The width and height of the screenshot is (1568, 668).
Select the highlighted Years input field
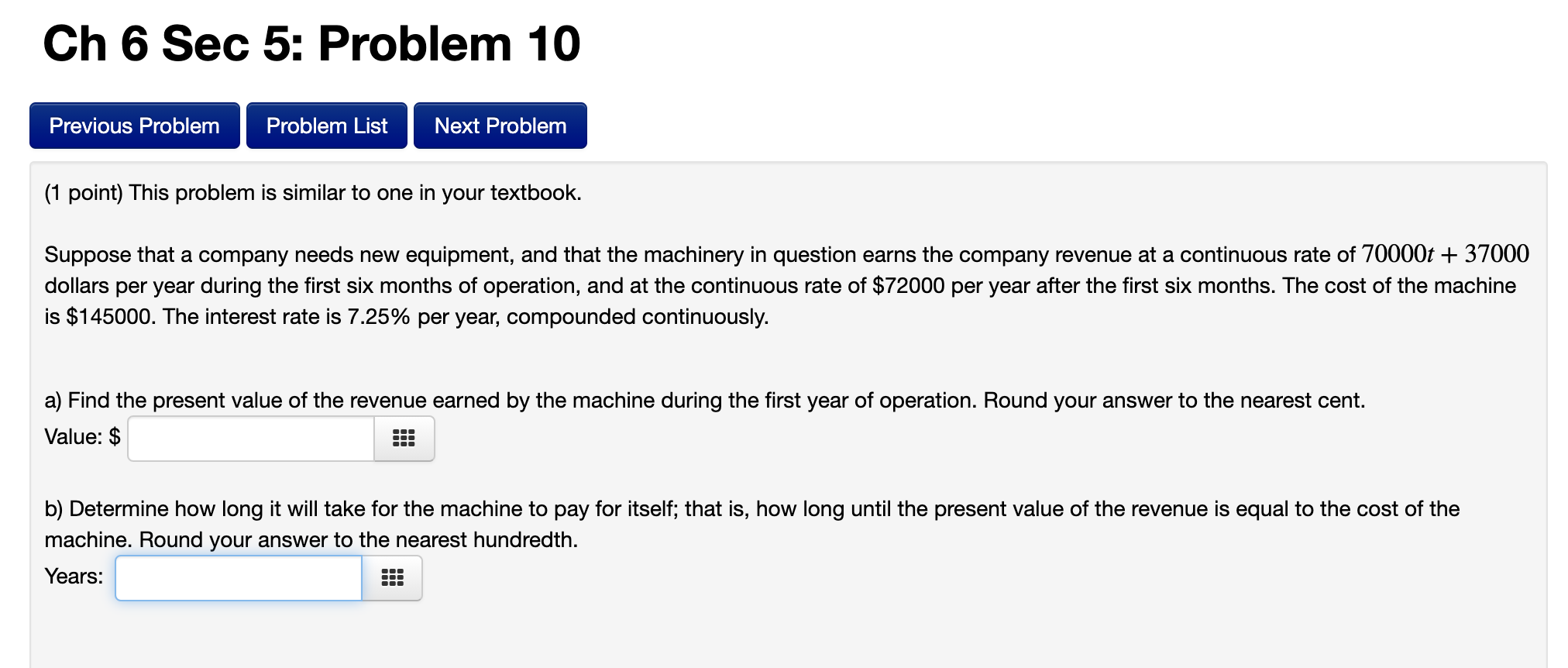coord(238,577)
